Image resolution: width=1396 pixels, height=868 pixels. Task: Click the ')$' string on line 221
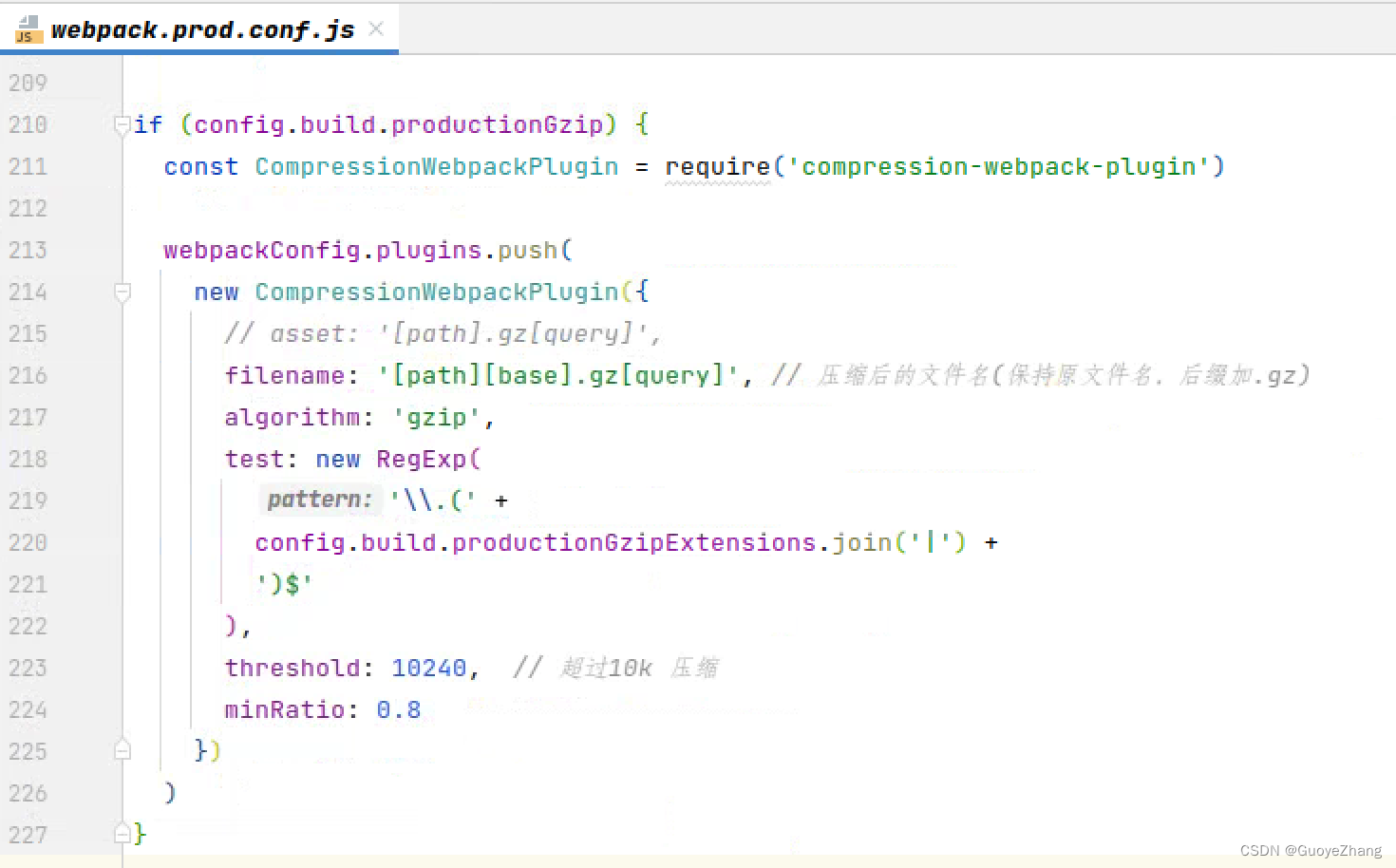(x=284, y=585)
